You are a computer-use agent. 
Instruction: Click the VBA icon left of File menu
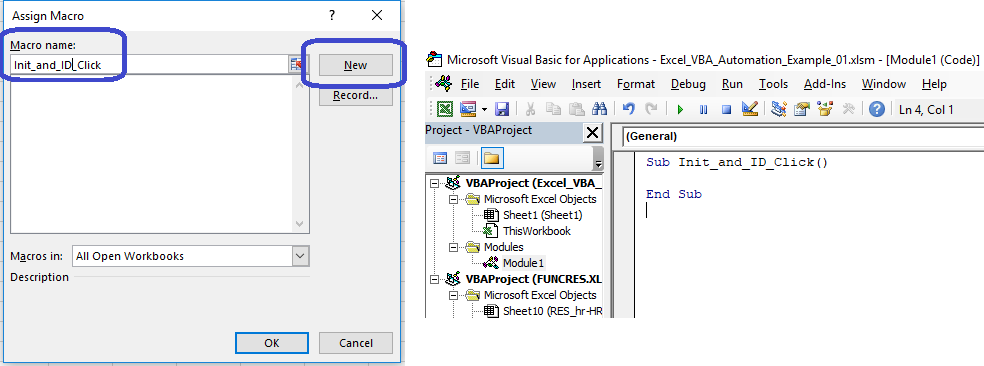[x=443, y=83]
